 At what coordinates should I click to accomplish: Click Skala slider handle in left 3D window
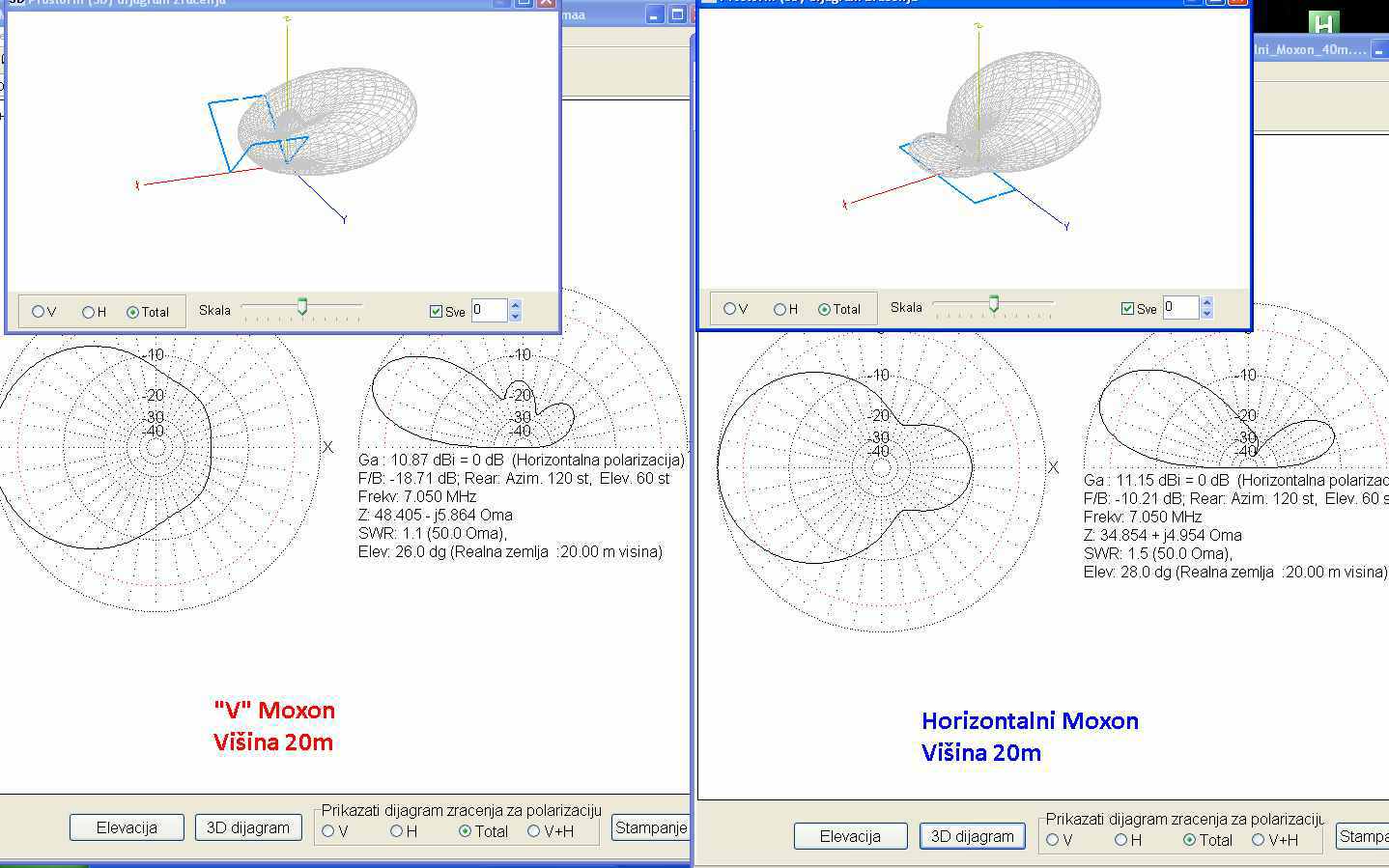pos(302,307)
